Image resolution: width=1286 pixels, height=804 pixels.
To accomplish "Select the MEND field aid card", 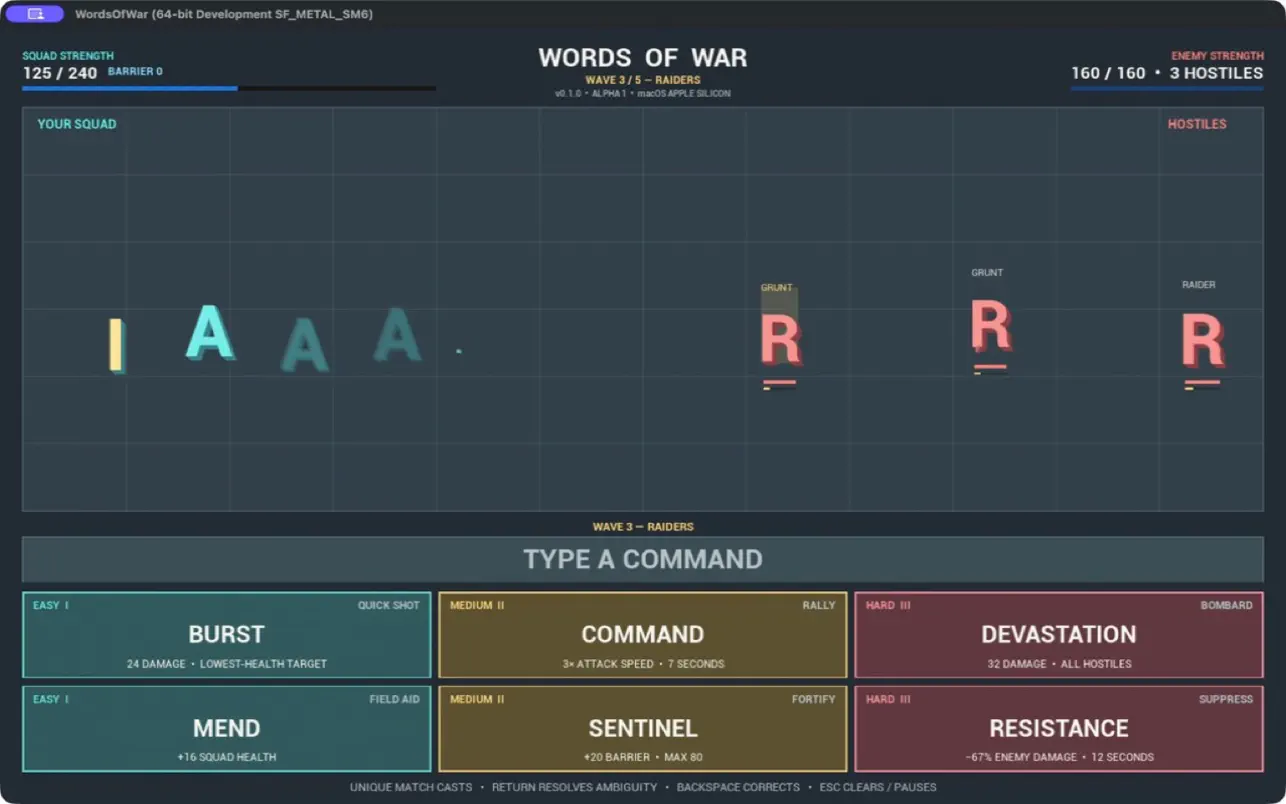I will click(x=227, y=729).
